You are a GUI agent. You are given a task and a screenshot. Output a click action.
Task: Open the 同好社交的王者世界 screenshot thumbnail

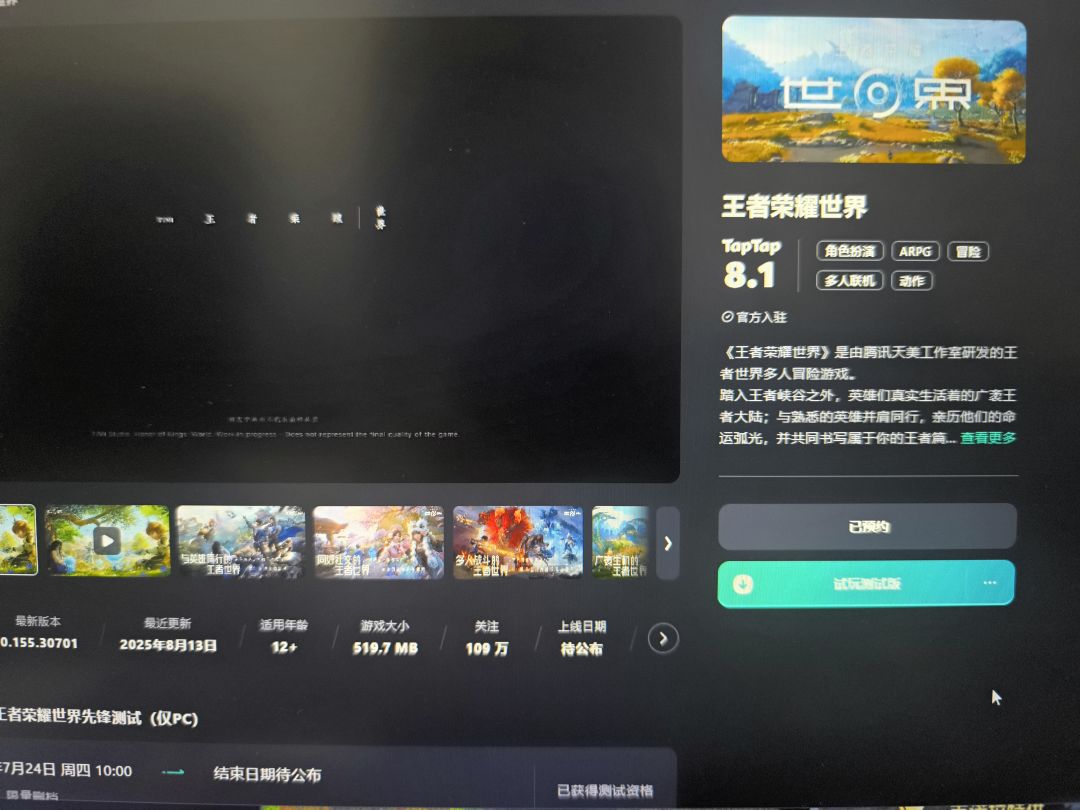[x=378, y=542]
